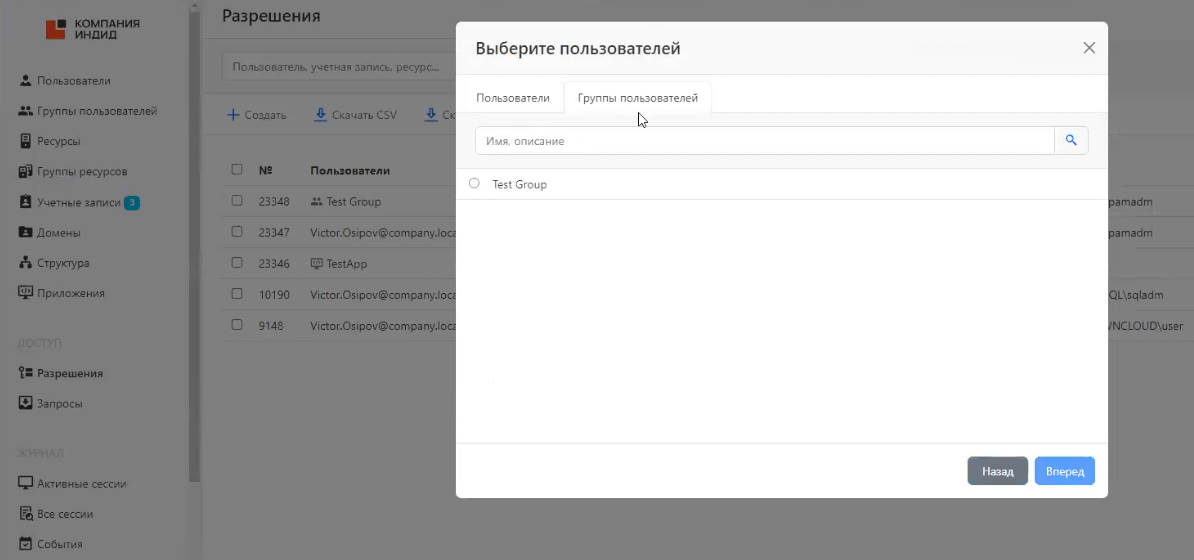This screenshot has width=1194, height=560.
Task: Click the Имя, описание search field
Action: [x=764, y=141]
